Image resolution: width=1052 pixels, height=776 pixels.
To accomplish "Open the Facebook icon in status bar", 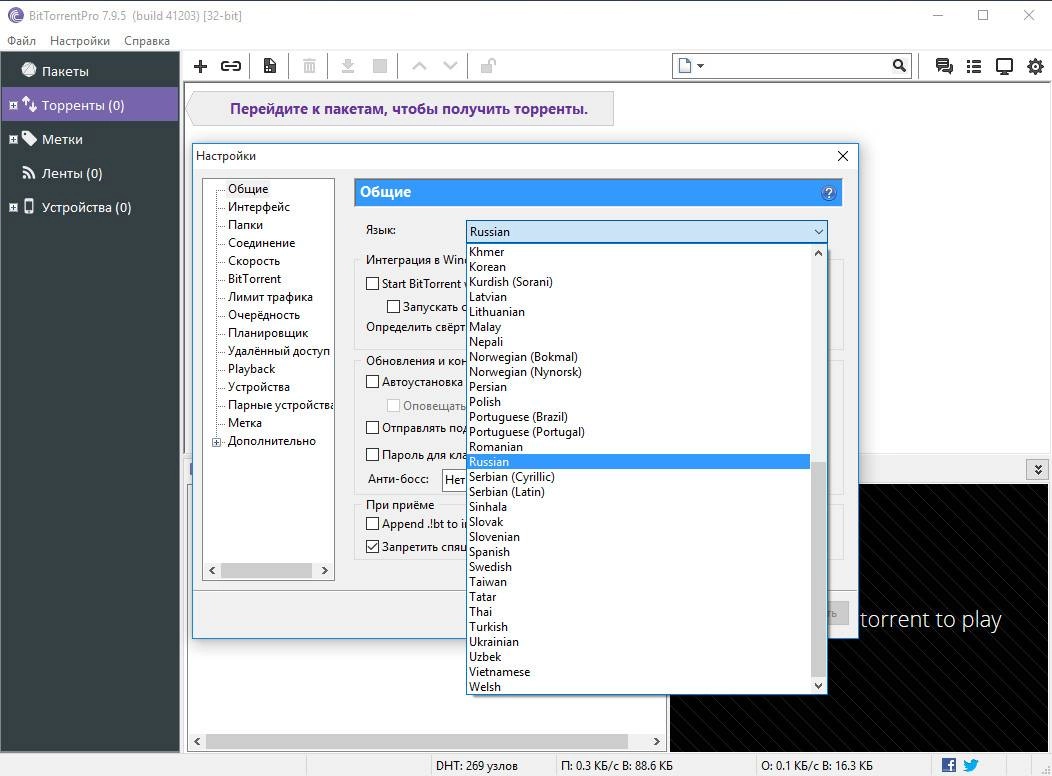I will [949, 765].
